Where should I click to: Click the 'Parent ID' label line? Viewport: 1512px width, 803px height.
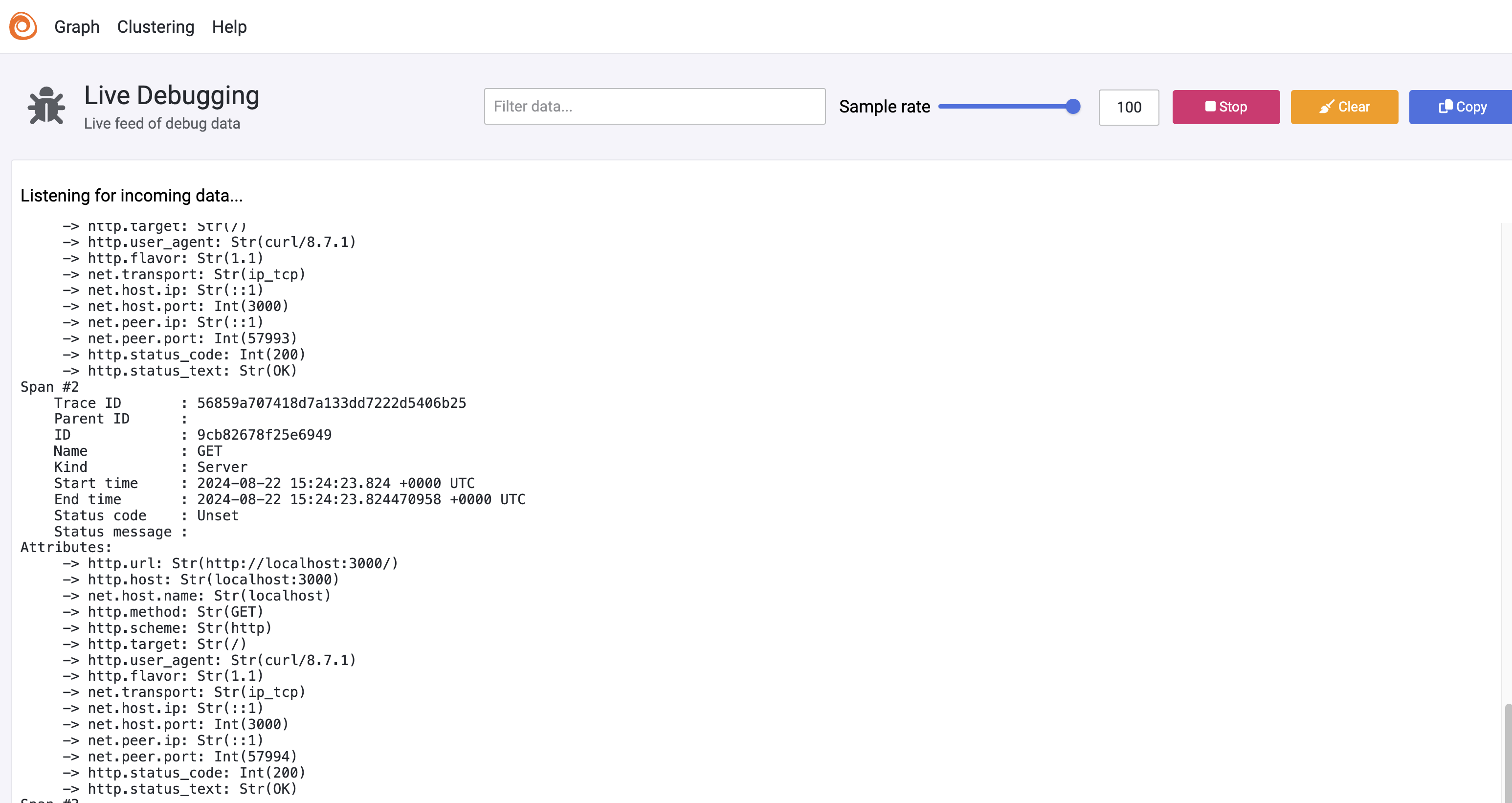pos(121,419)
